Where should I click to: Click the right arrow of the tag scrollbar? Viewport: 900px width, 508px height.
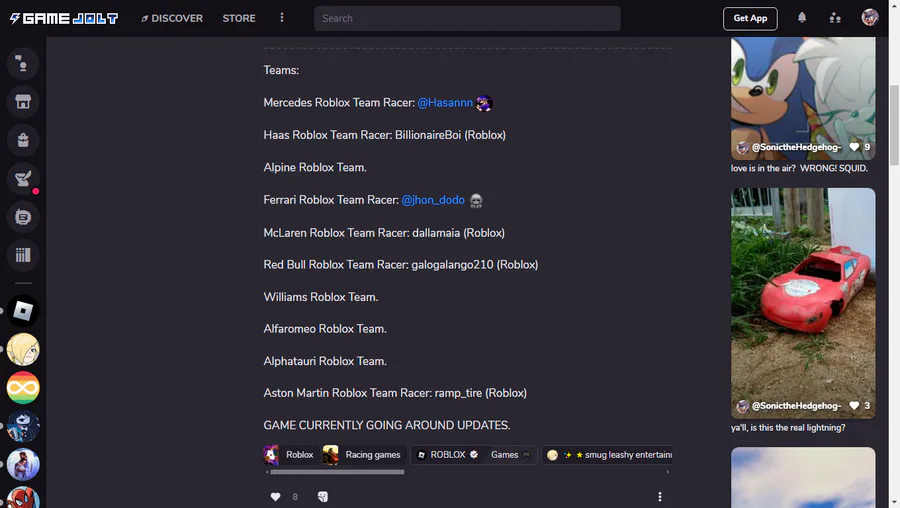(x=668, y=472)
